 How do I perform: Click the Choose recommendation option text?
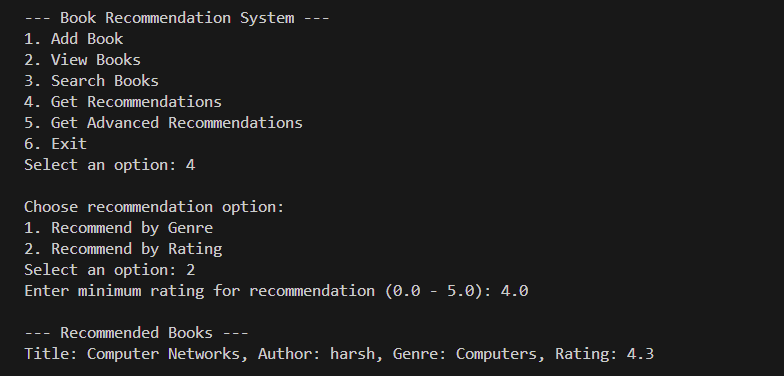point(154,207)
